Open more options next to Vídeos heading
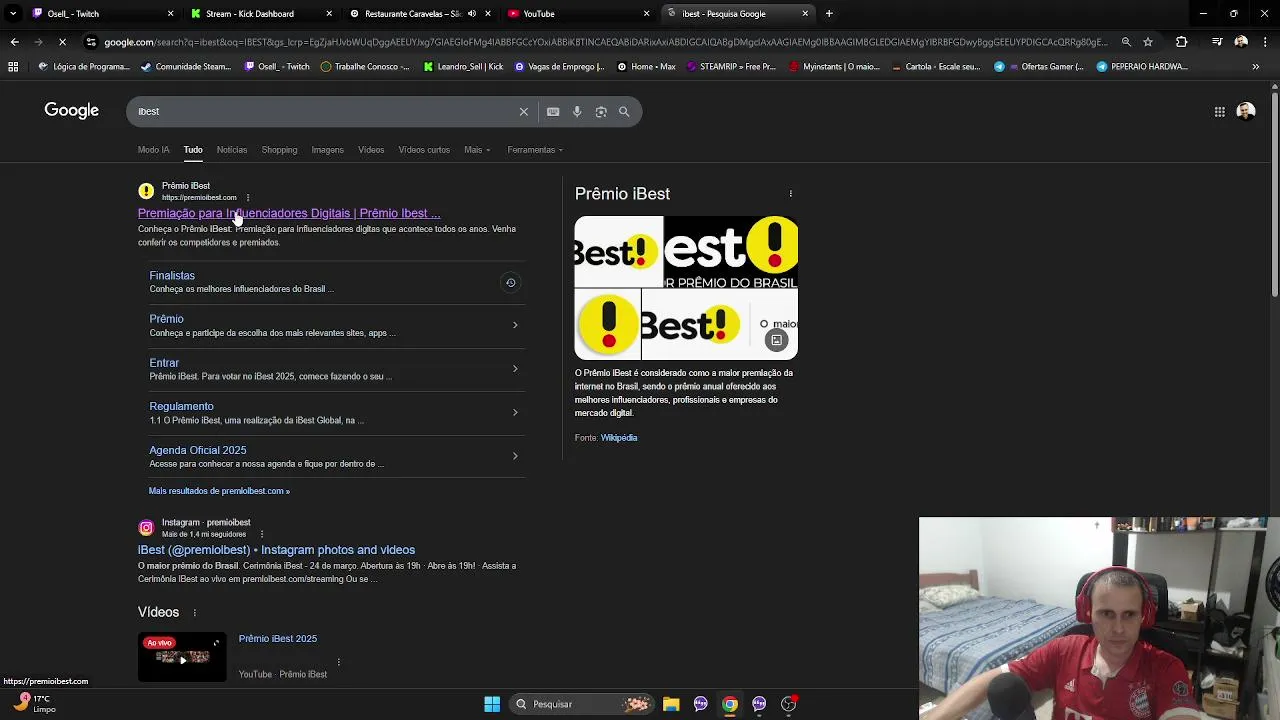This screenshot has width=1280, height=720. (195, 613)
